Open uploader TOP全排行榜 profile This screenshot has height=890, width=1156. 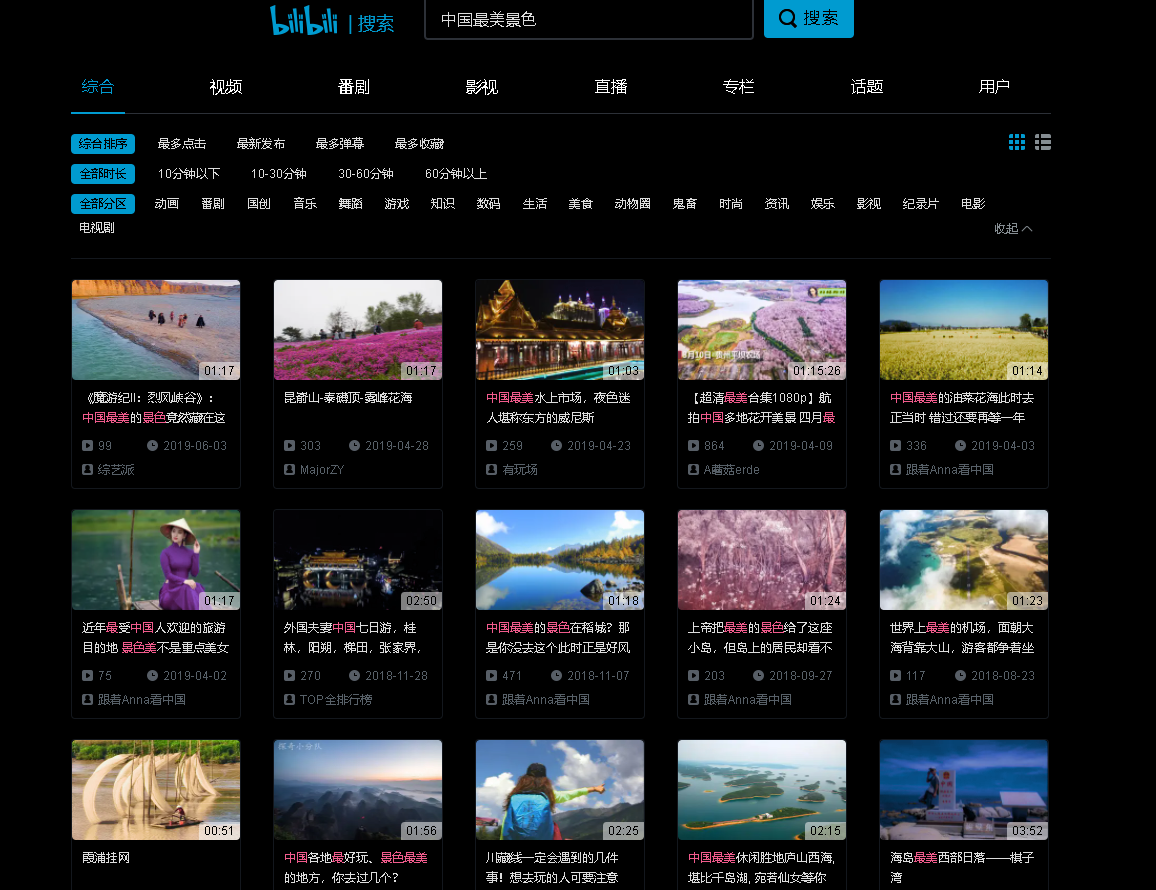tap(335, 700)
